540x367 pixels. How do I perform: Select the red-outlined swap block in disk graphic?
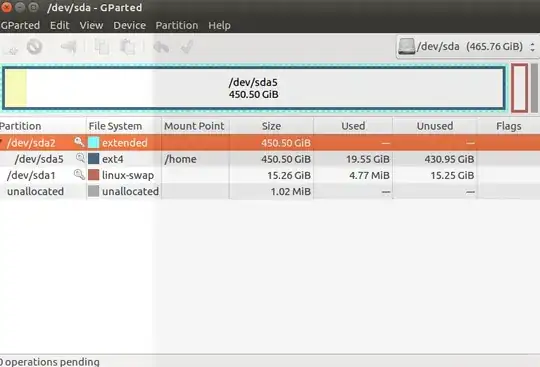point(519,88)
